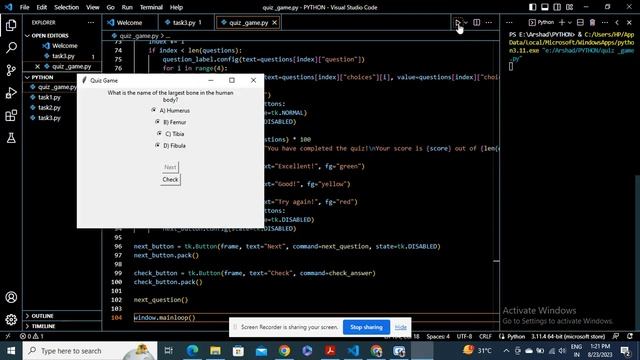
Task: Open Microsoft Edge from taskbar
Action: (192, 351)
